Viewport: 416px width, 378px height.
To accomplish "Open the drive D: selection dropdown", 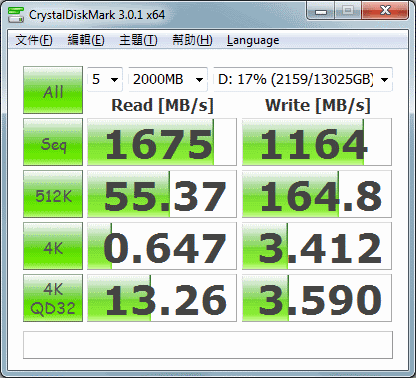I will (303, 79).
